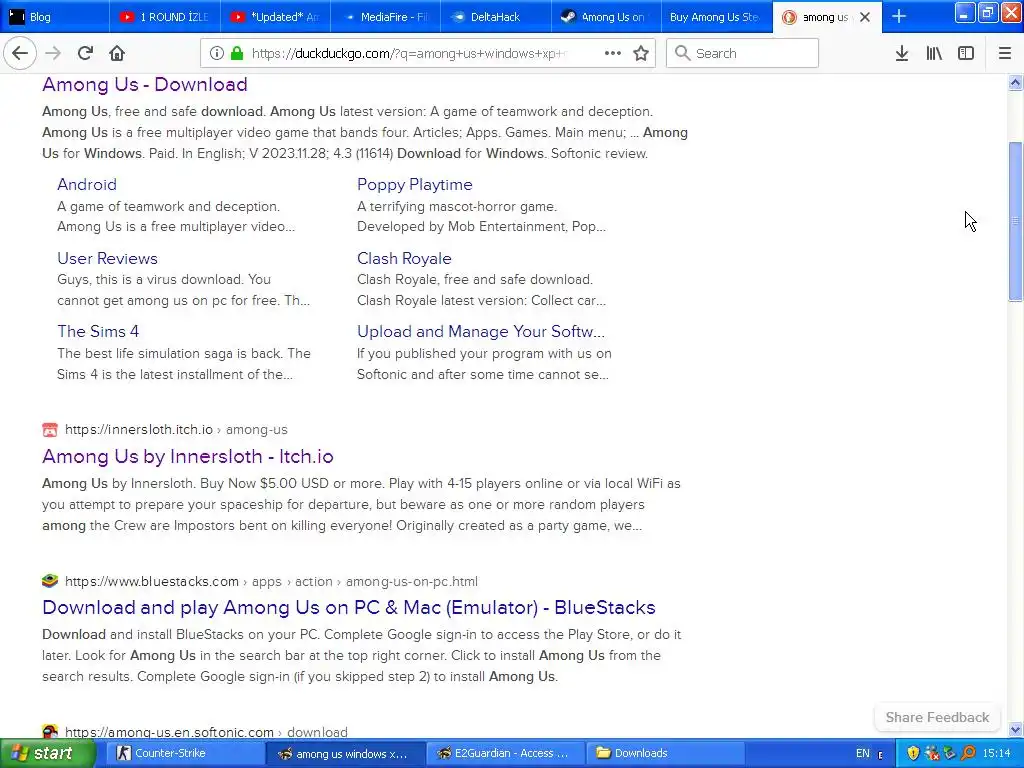The height and width of the screenshot is (768, 1024).
Task: Click the https://www.bluestacks.com URL text
Action: (152, 581)
